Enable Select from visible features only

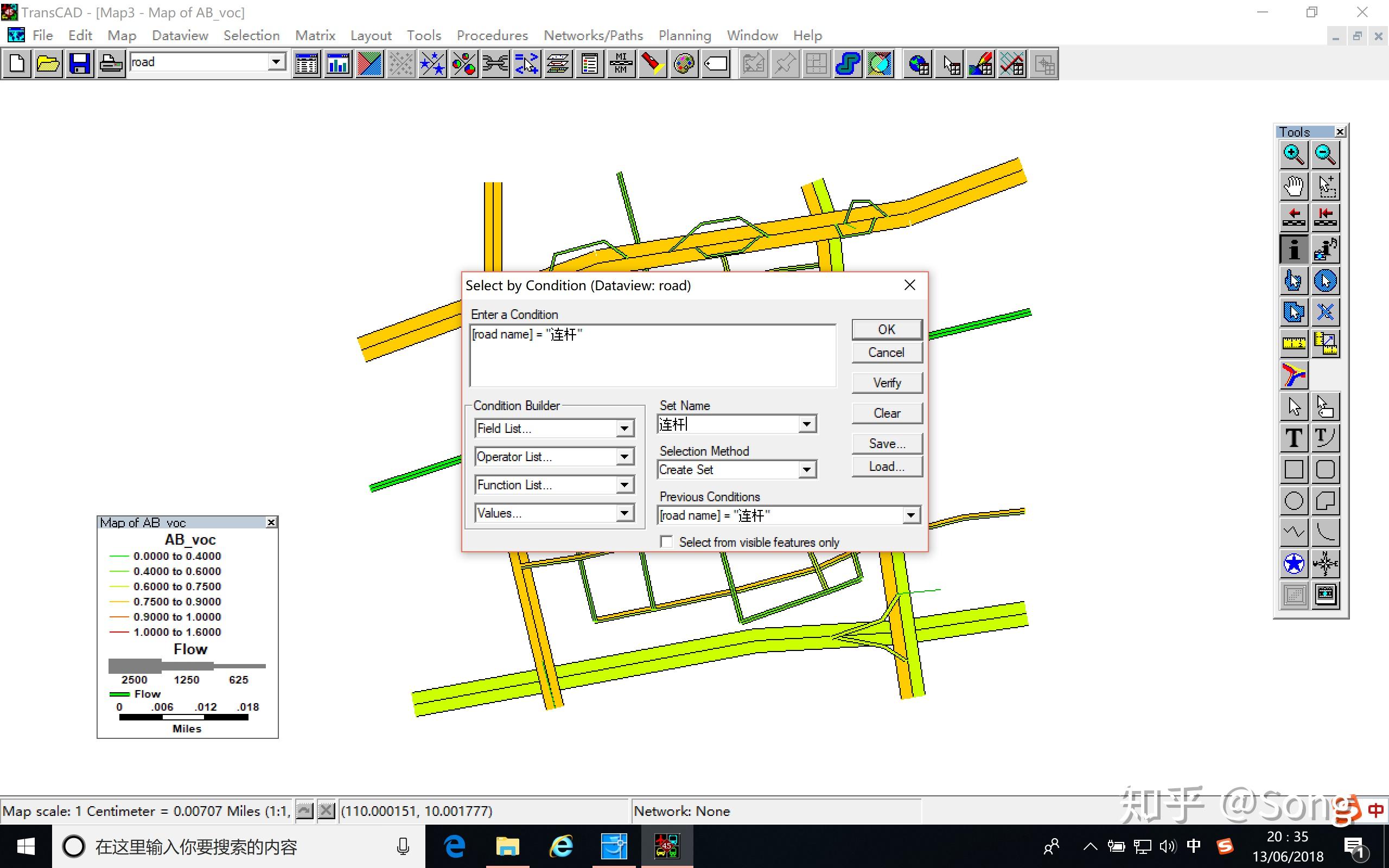click(666, 542)
